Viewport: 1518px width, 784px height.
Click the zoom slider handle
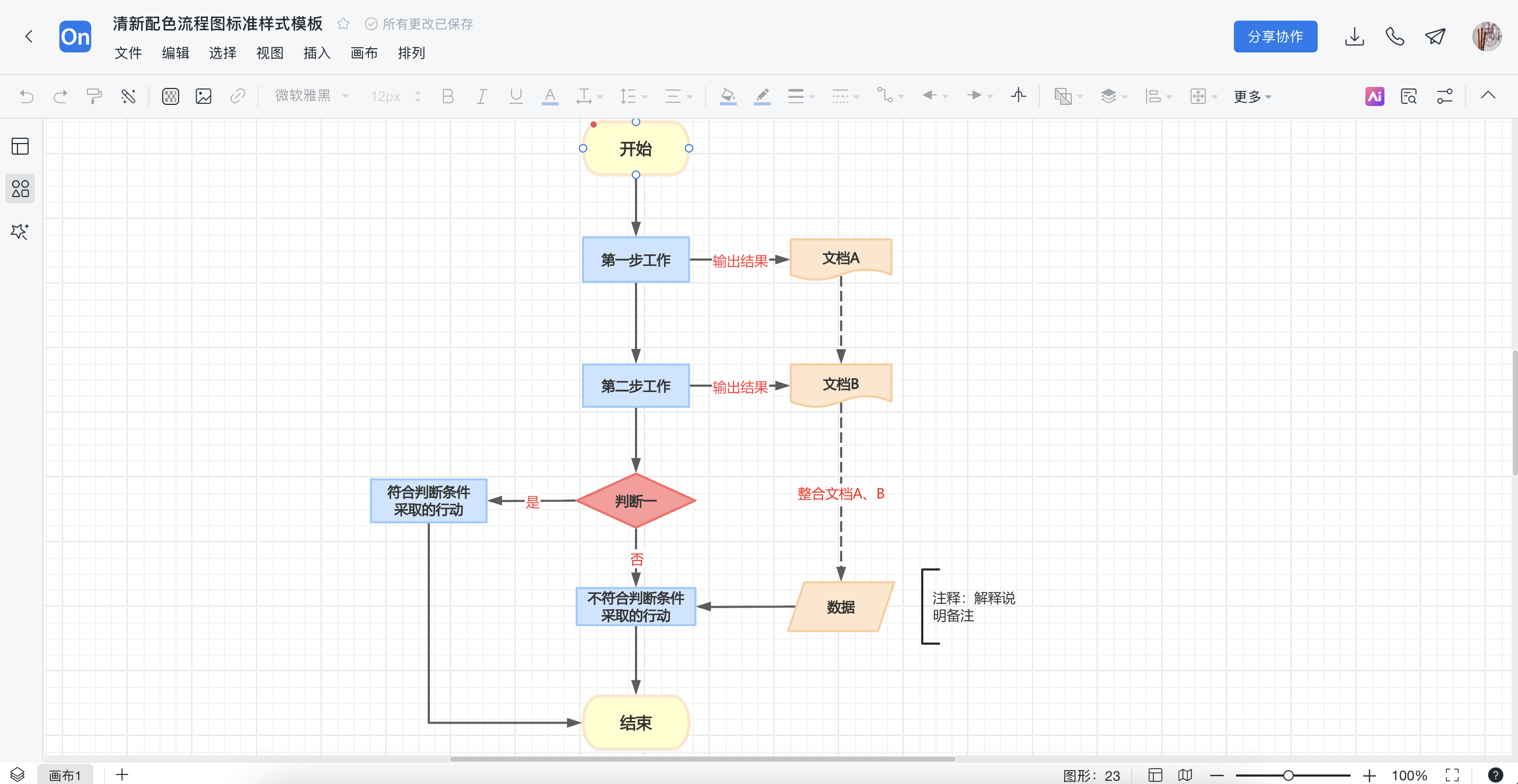coord(1288,775)
